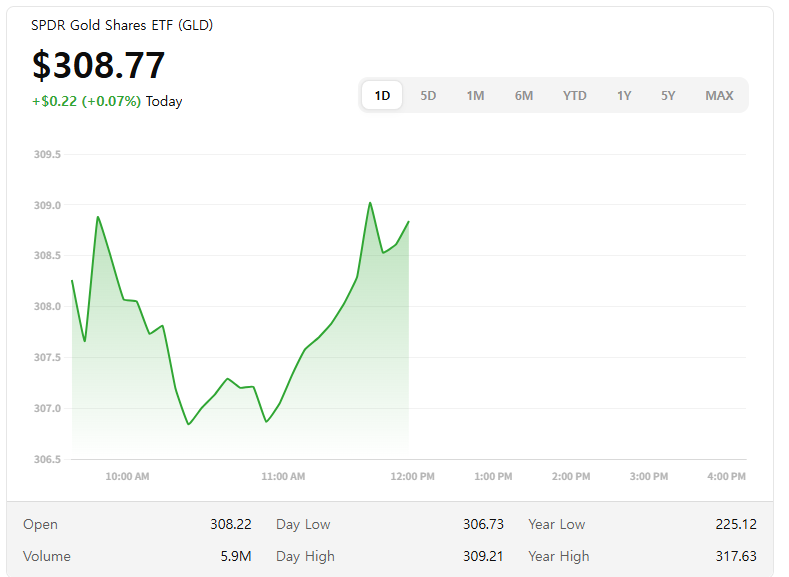Click the 3:00 PM axis label
This screenshot has width=789, height=577.
649,476
